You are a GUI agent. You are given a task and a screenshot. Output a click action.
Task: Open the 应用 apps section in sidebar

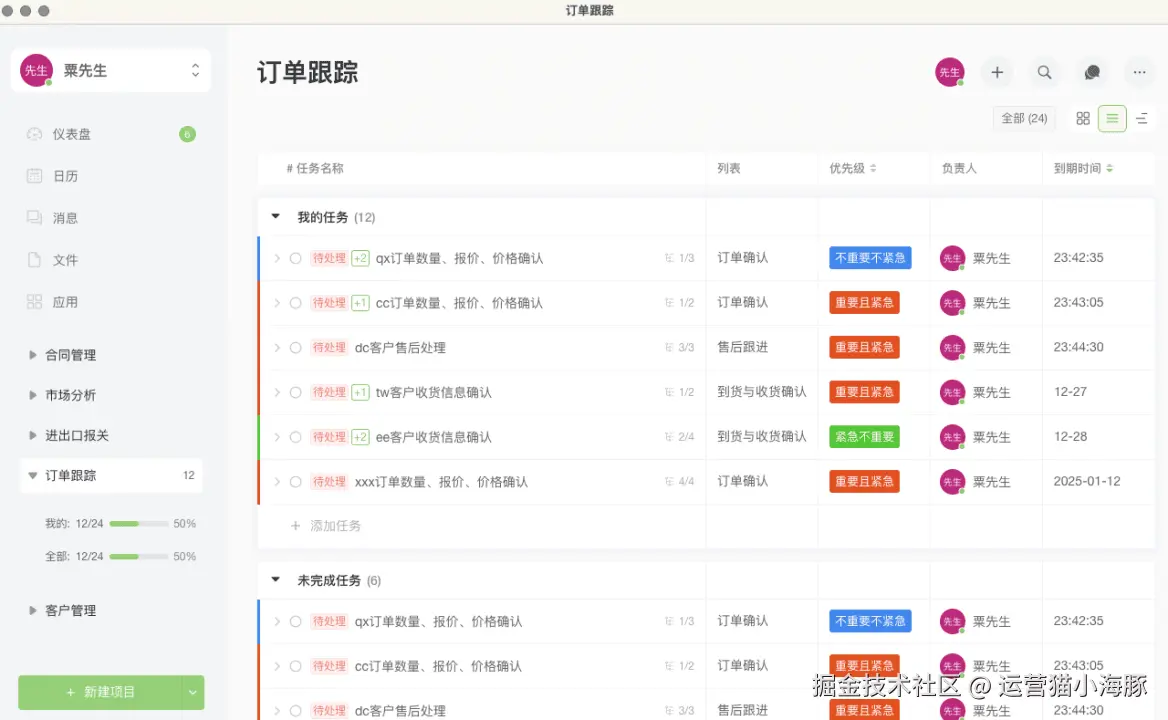coord(64,301)
